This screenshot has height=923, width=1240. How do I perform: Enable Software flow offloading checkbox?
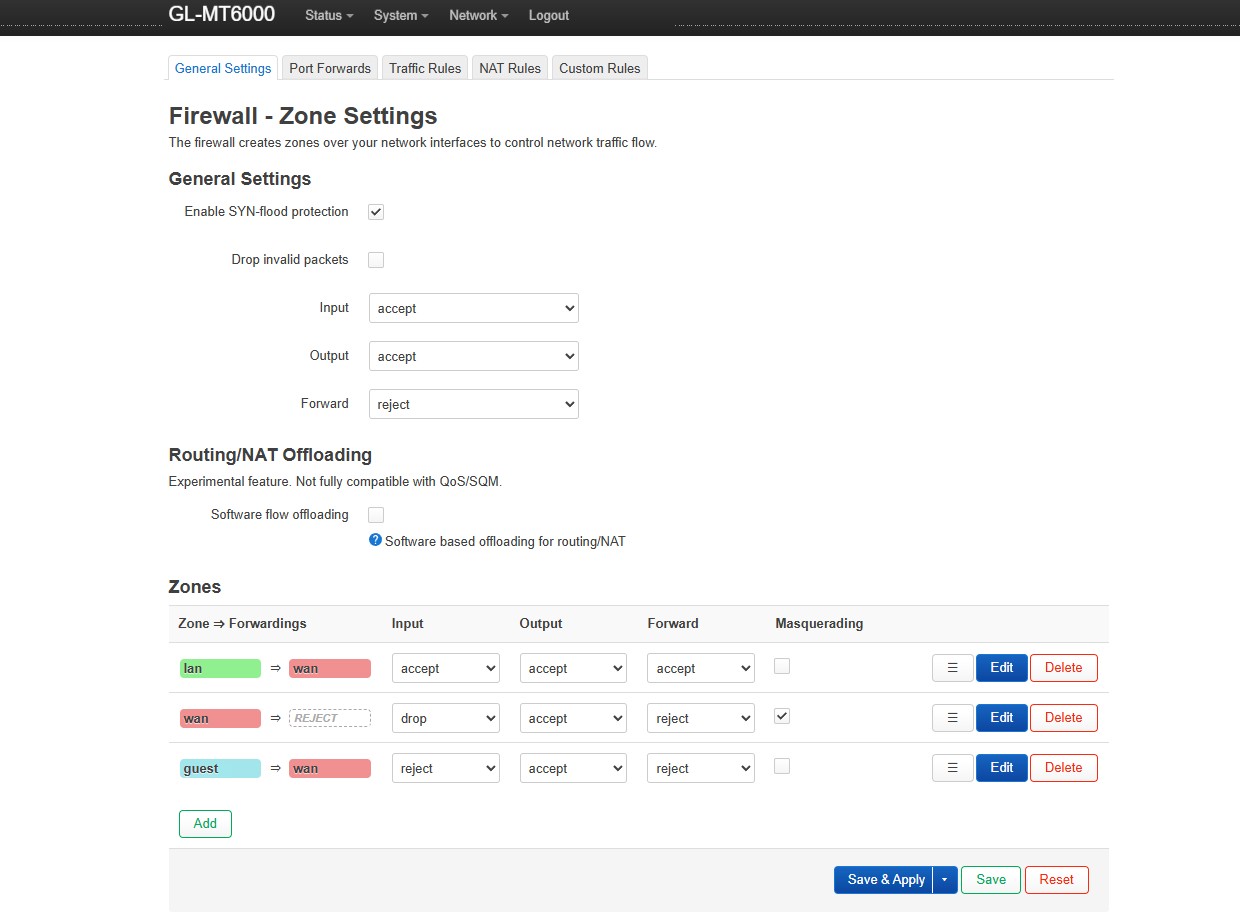(x=376, y=515)
